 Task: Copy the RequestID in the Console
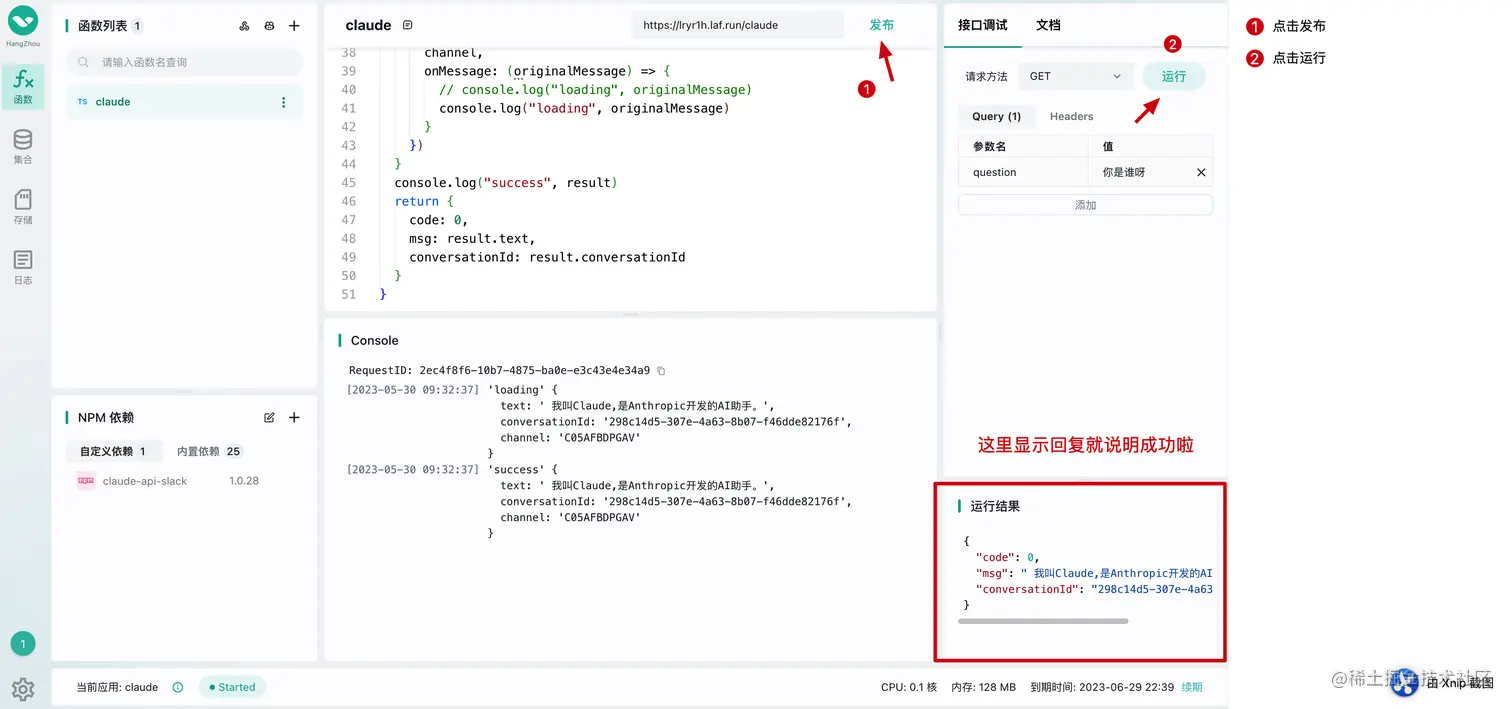[x=661, y=371]
